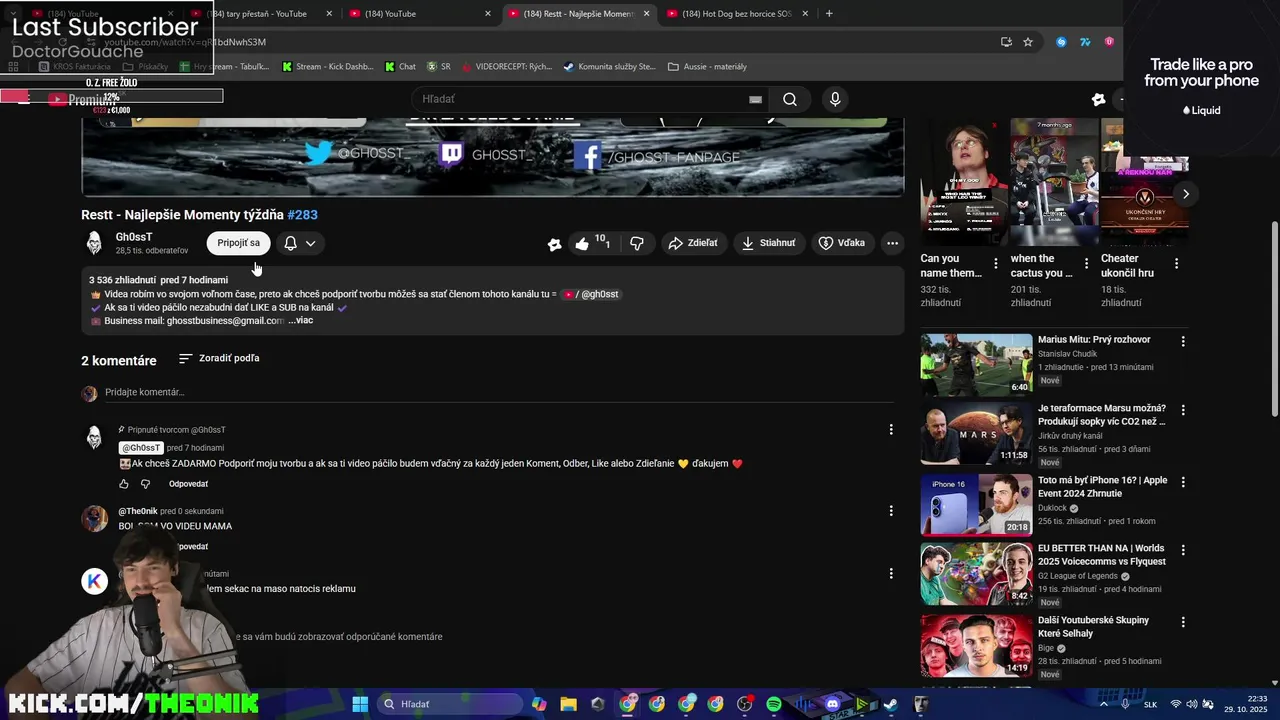Click the Windows taskbar Hľadať search box
This screenshot has height=720, width=1280.
click(451, 704)
